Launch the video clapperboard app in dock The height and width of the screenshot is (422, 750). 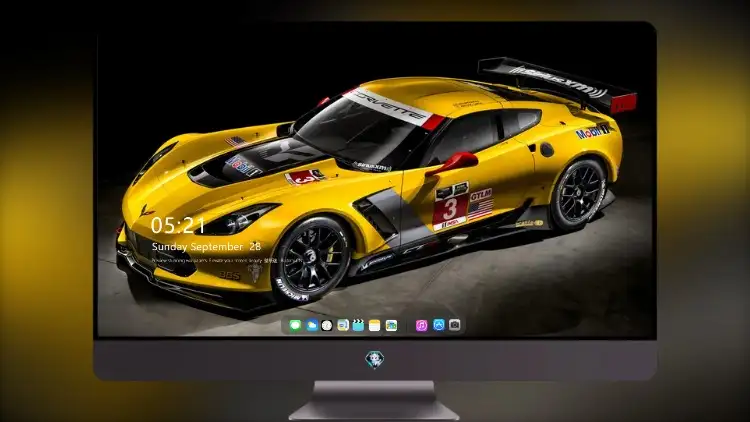click(x=358, y=325)
